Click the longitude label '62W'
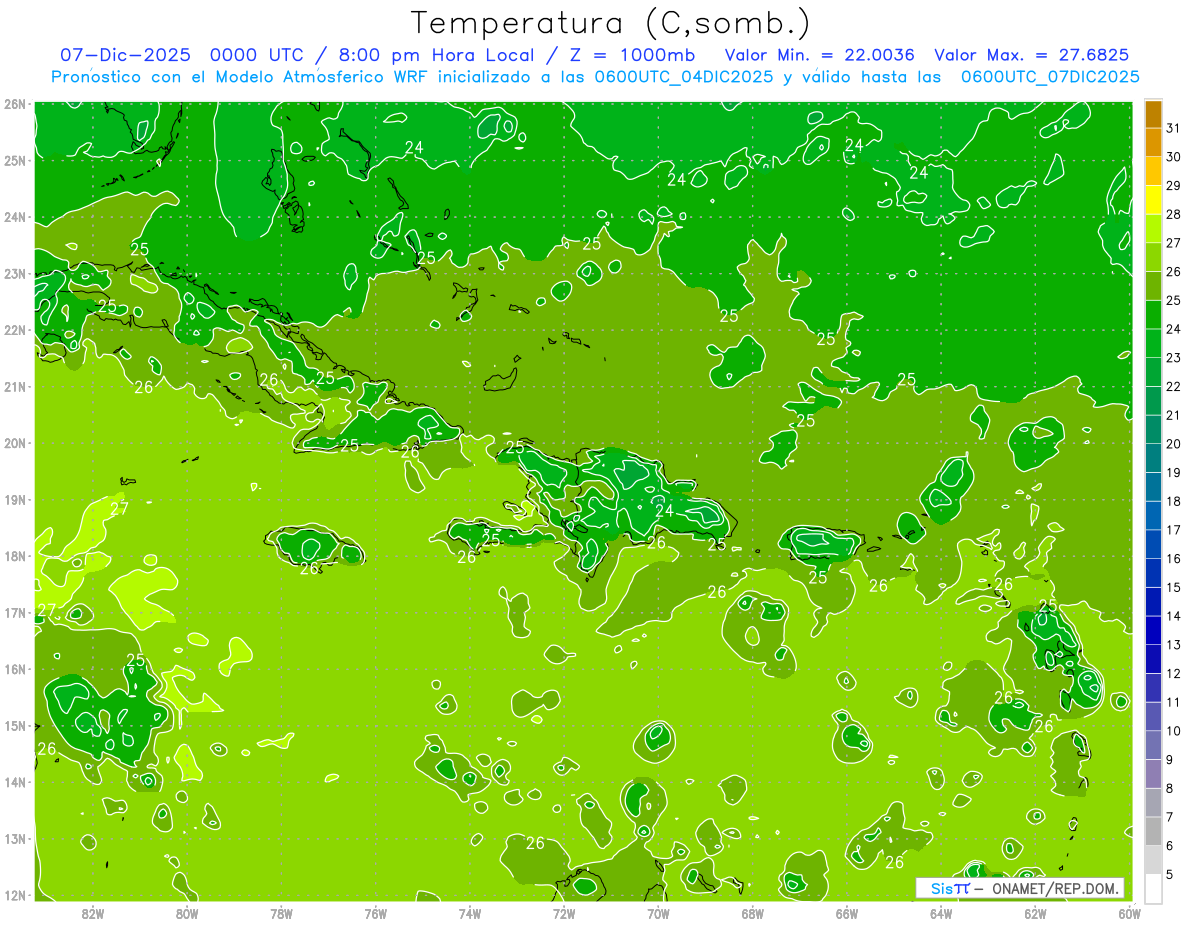1200x927 pixels. click(1035, 913)
